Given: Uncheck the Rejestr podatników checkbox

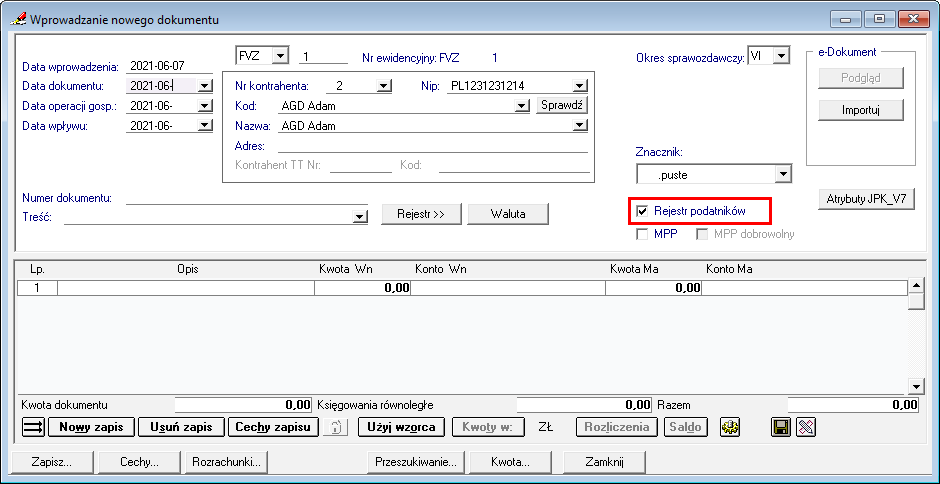Looking at the screenshot, I should pyautogui.click(x=643, y=212).
